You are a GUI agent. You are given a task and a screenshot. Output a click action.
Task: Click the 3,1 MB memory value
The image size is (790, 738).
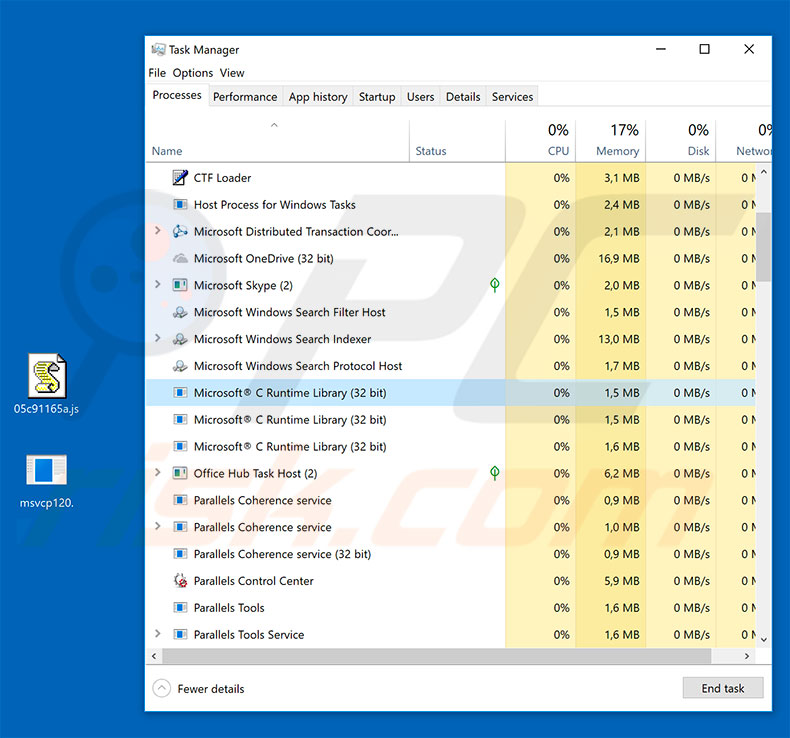coord(622,178)
